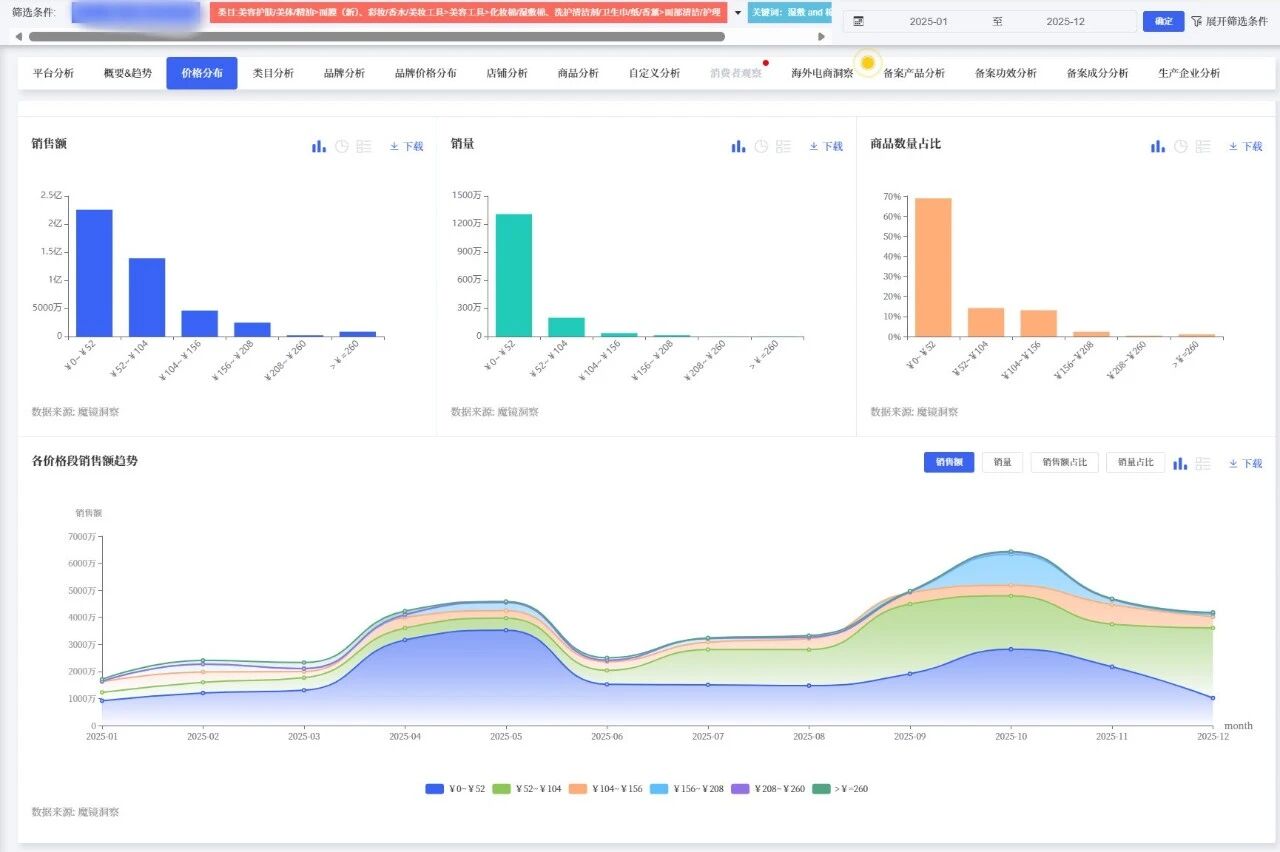
Task: Toggle ¥156~¥208 legend series visibility
Action: pos(659,789)
